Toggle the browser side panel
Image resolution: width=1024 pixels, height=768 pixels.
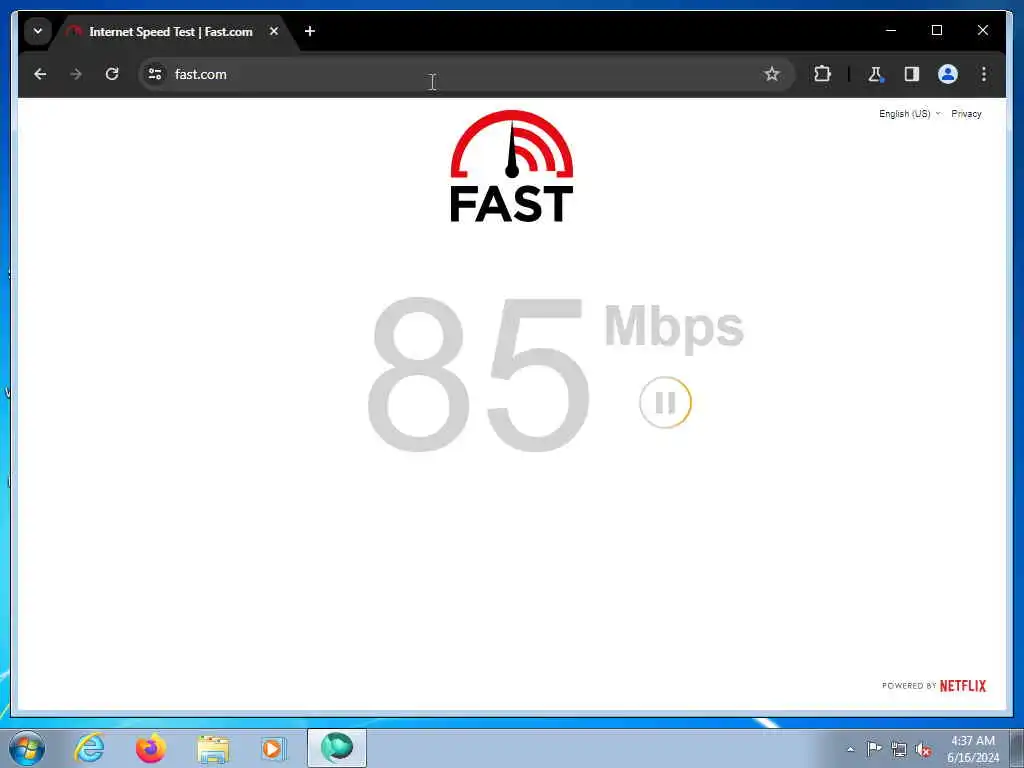point(912,74)
